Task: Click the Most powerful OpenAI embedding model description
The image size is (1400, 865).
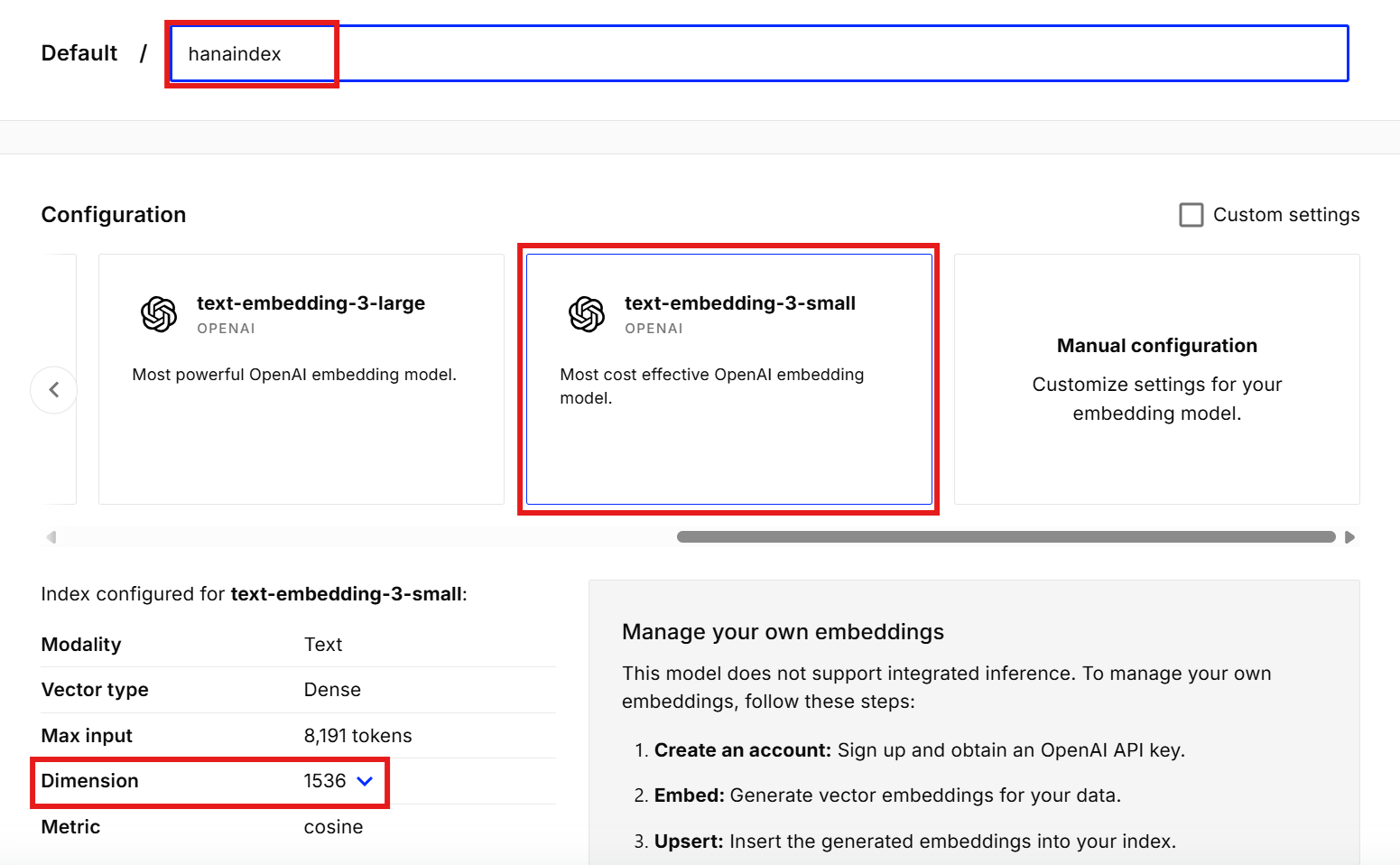Action: click(294, 375)
